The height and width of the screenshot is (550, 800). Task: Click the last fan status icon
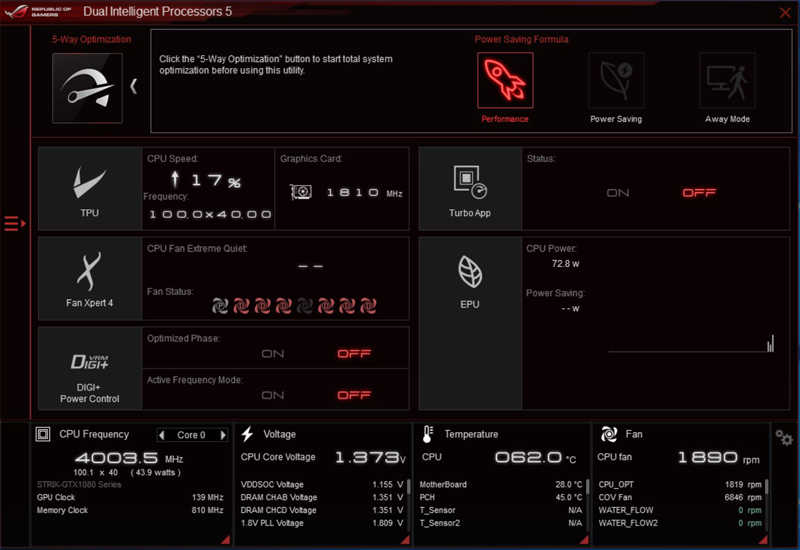coord(368,306)
